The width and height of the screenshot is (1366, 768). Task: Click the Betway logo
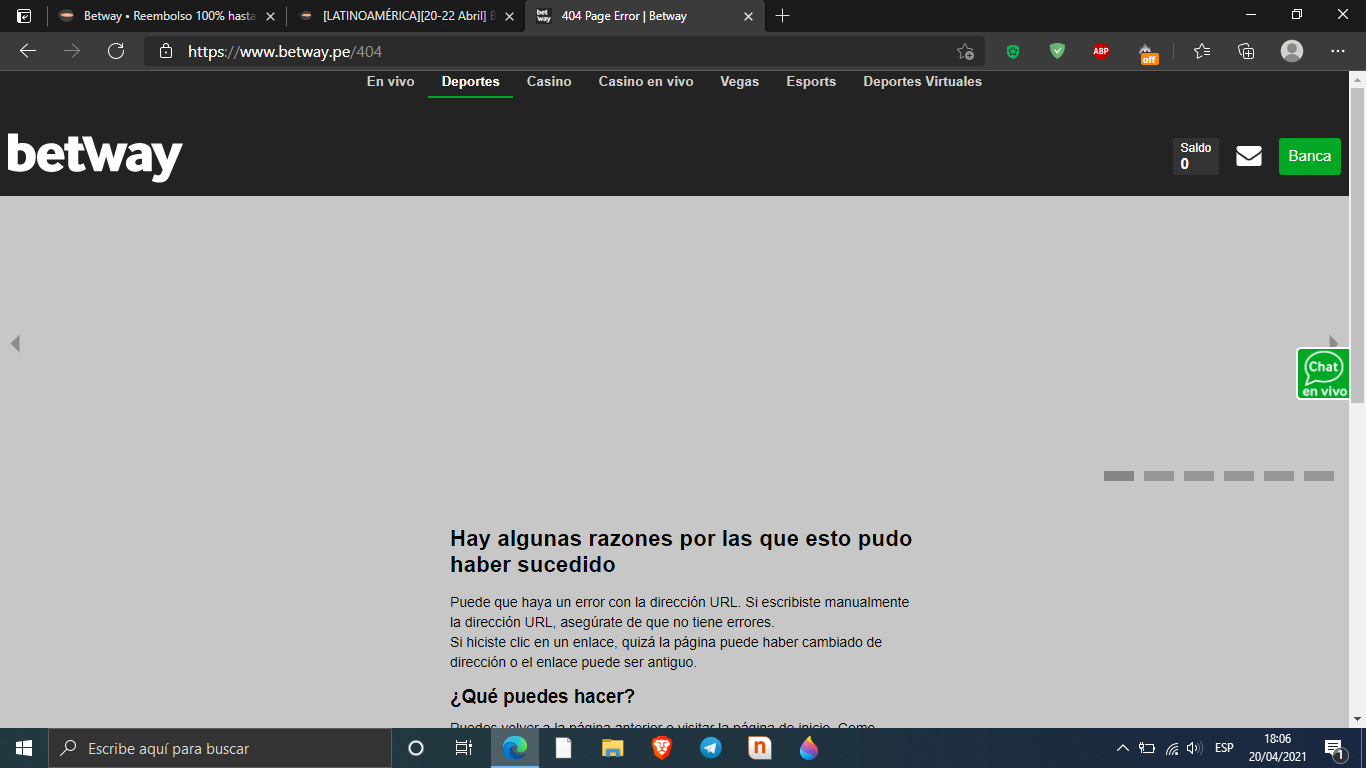point(95,157)
